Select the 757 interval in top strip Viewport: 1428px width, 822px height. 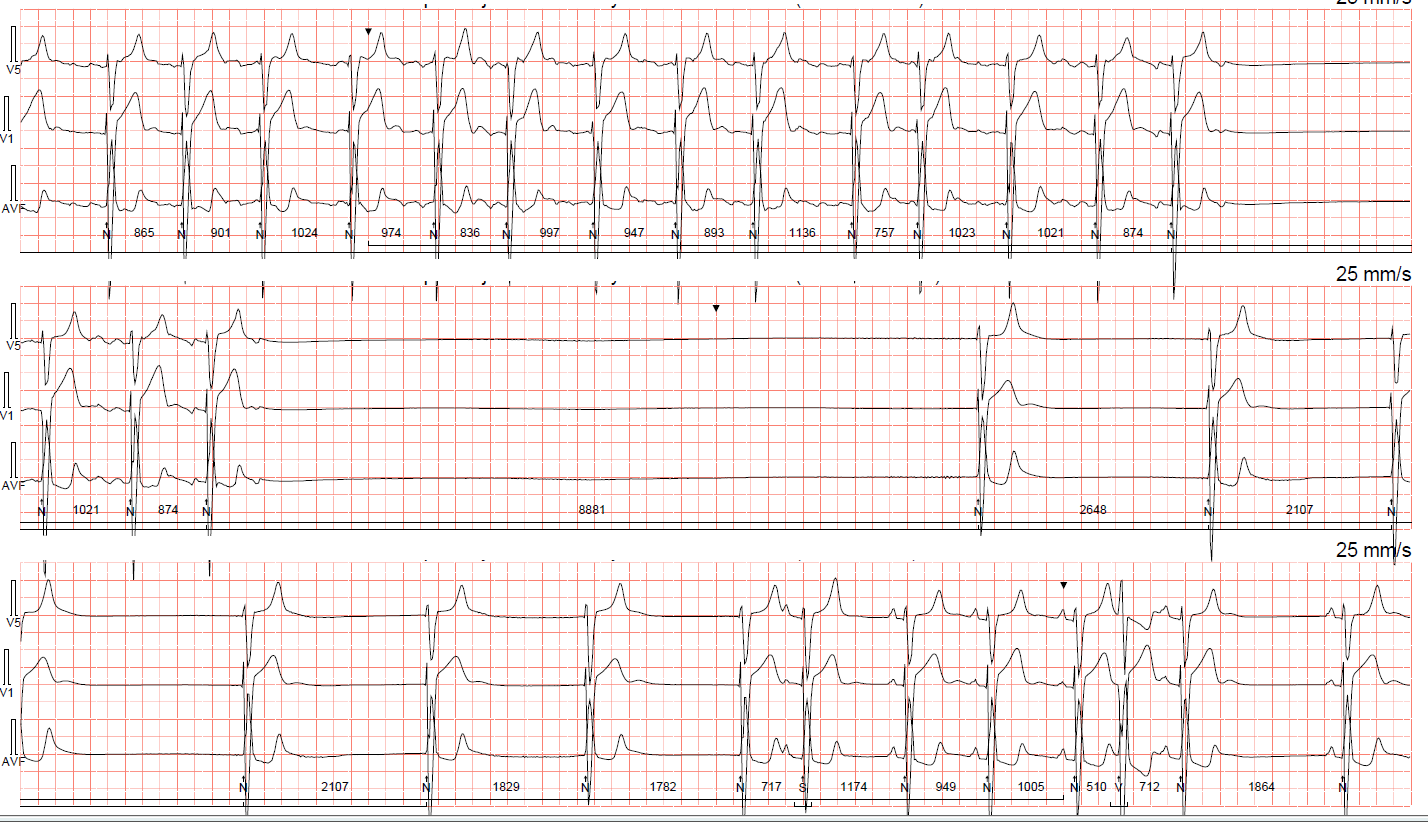[884, 233]
